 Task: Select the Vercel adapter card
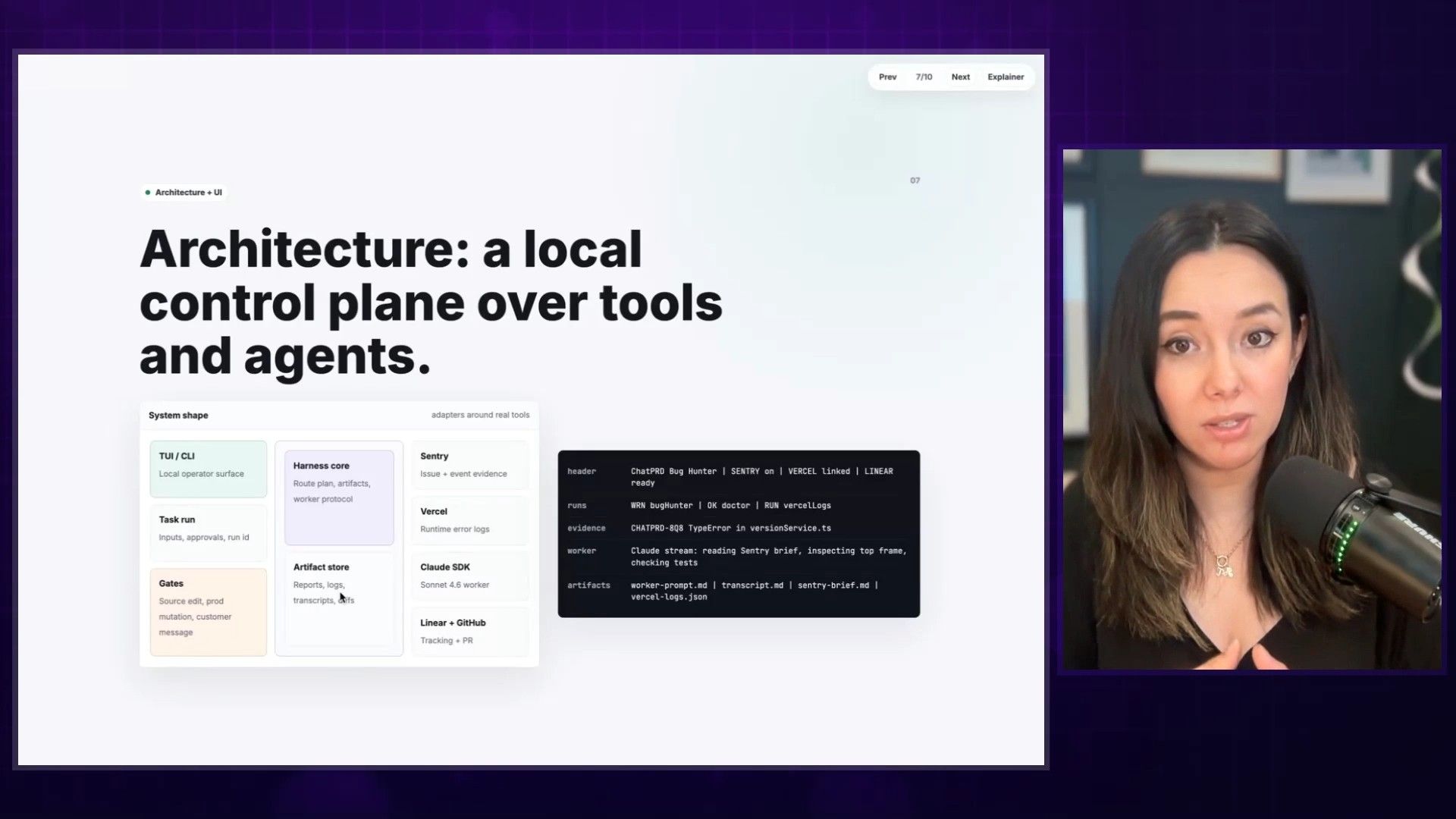coord(470,521)
